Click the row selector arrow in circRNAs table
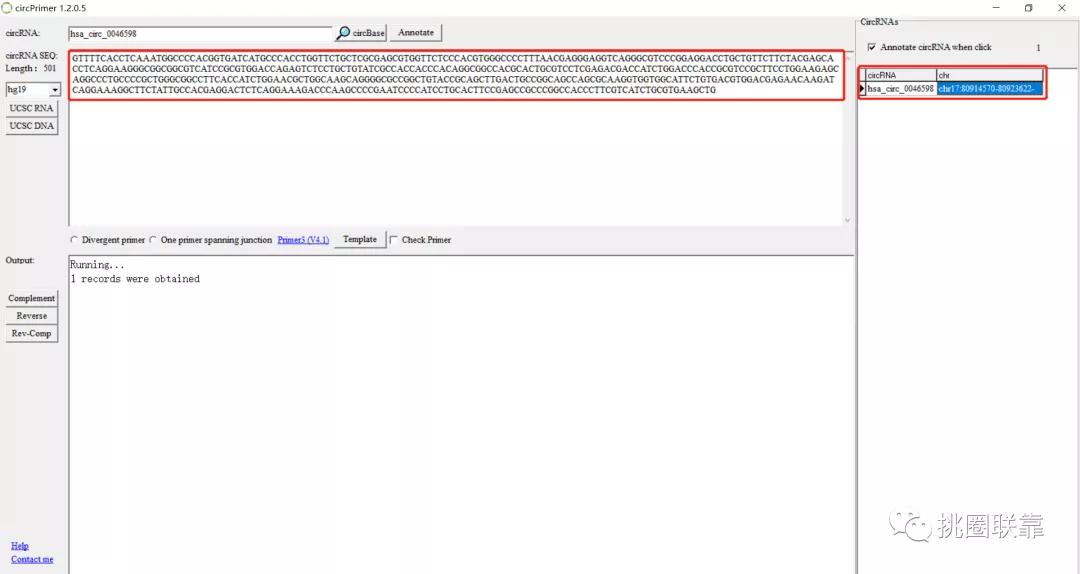Viewport: 1080px width, 574px height. click(x=862, y=89)
